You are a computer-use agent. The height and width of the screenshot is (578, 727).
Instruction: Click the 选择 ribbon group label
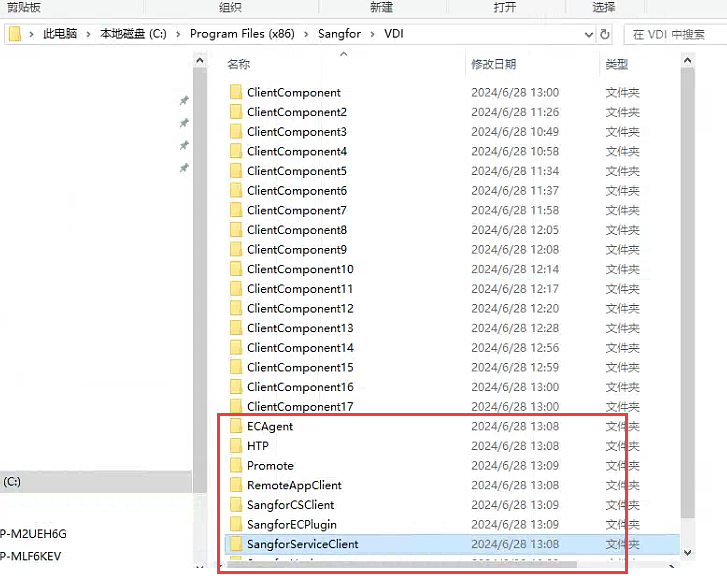(x=604, y=7)
